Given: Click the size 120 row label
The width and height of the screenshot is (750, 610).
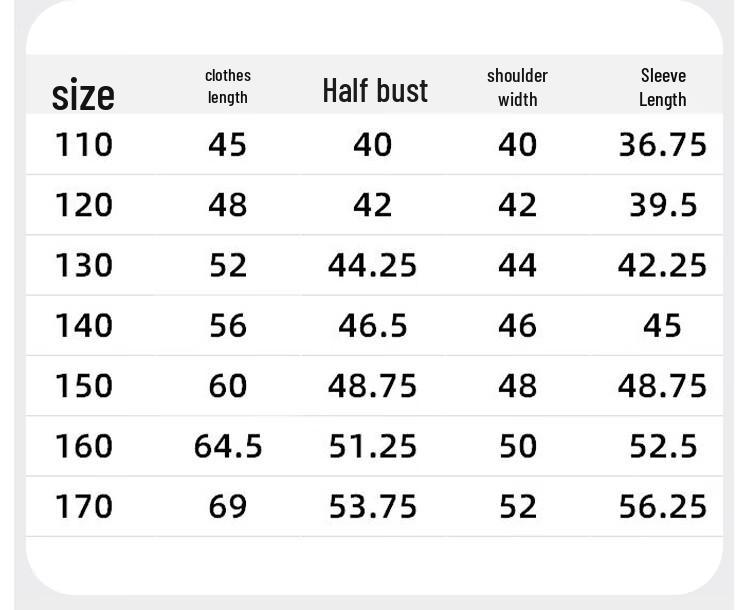Looking at the screenshot, I should pos(83,205).
